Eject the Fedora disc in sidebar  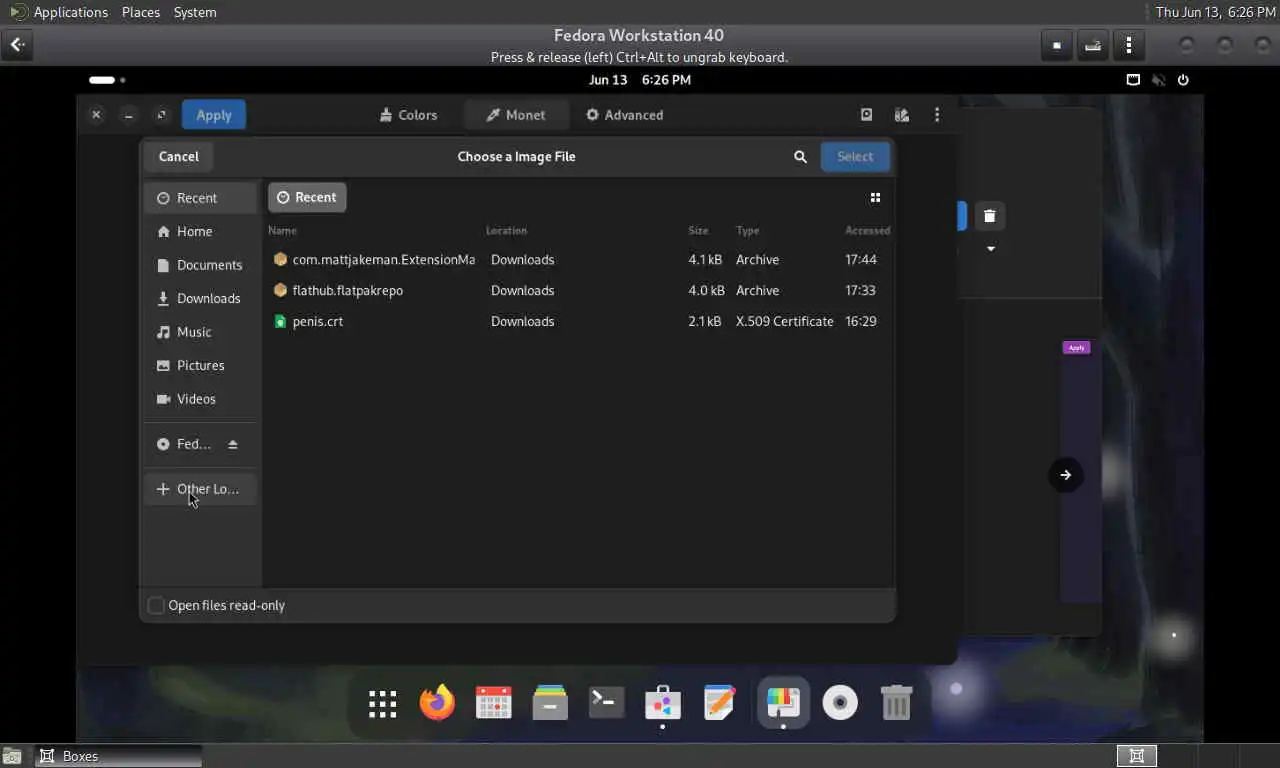coord(233,444)
